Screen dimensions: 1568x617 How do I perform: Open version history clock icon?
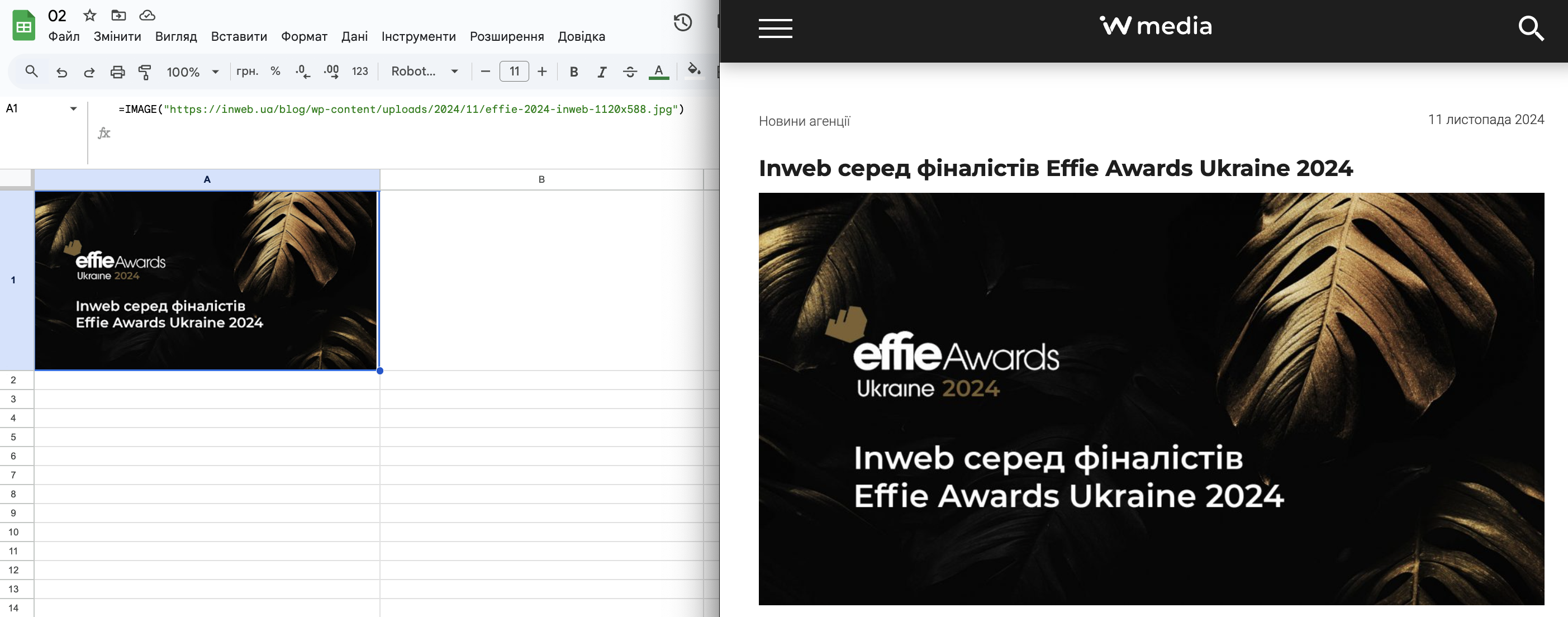click(683, 23)
